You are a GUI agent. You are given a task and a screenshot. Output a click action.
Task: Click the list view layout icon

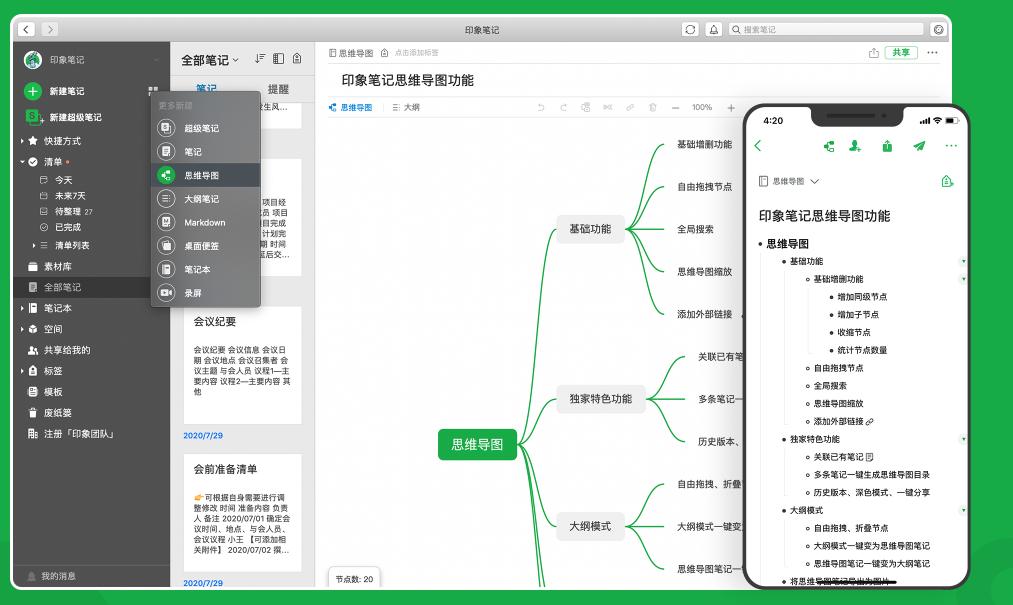pyautogui.click(x=278, y=58)
